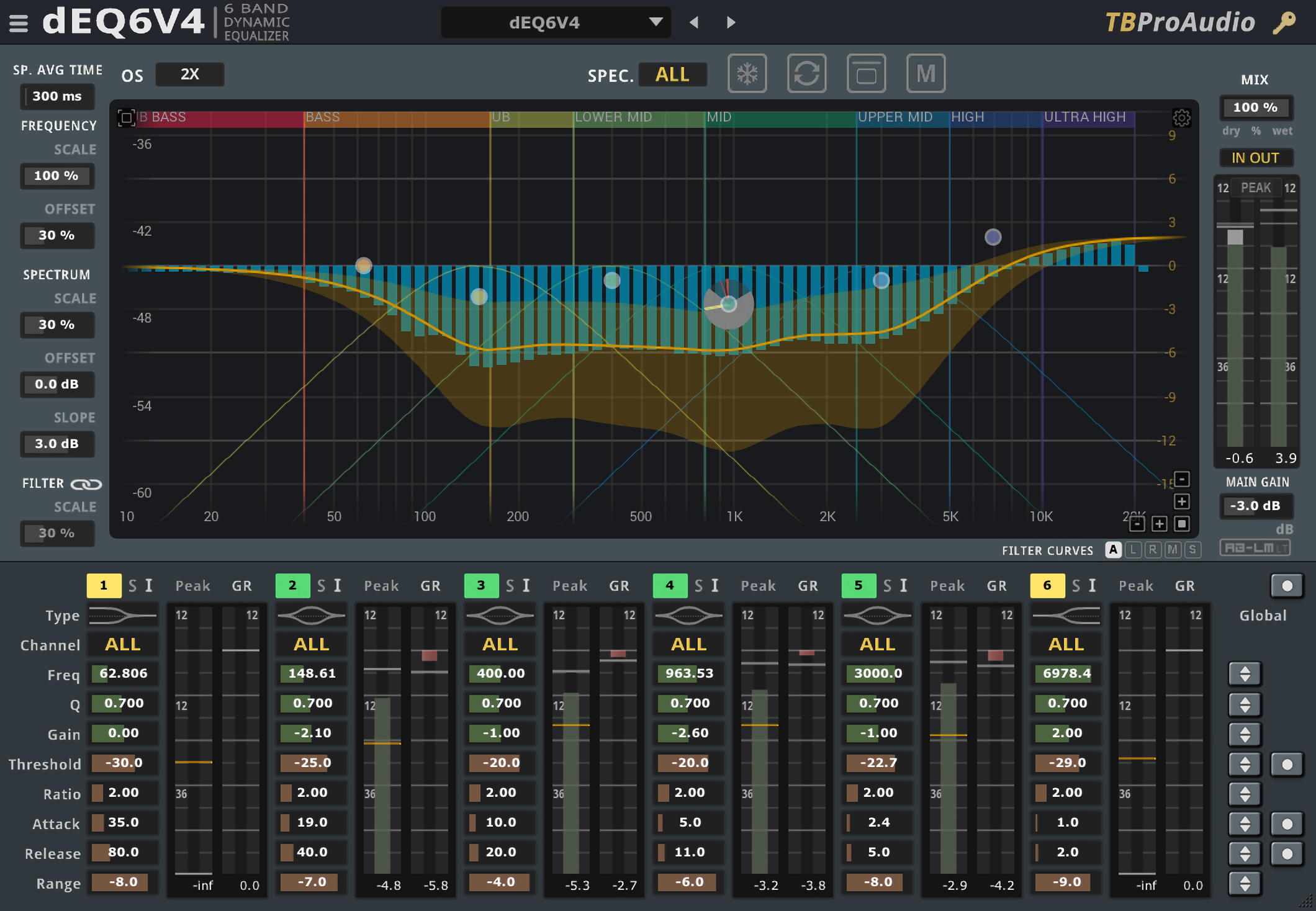Open band 5 Channel ALL selector
The image size is (1316, 911).
point(877,644)
